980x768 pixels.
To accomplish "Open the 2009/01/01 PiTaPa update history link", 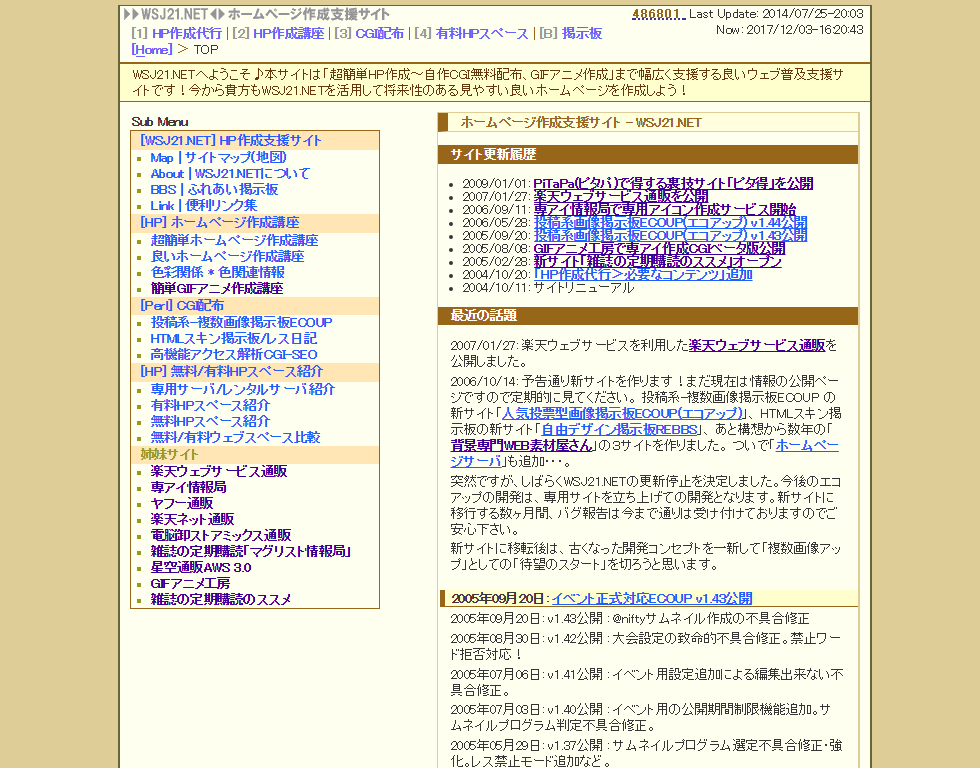I will point(673,183).
